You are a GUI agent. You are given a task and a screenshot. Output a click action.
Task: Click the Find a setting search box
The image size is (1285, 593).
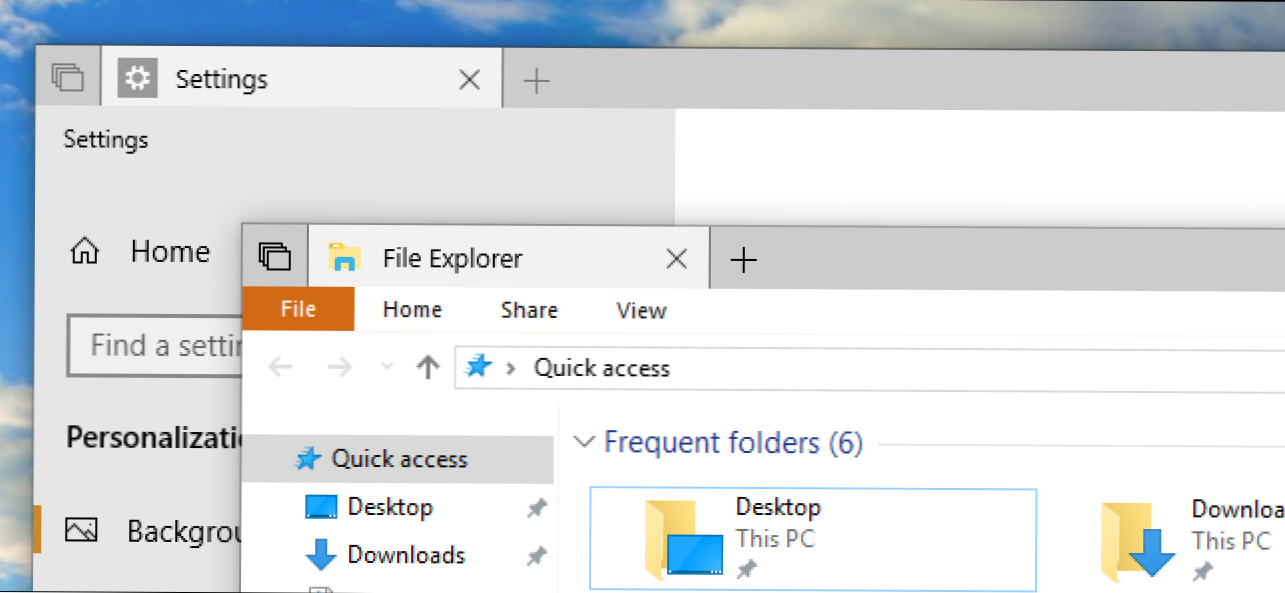(155, 346)
